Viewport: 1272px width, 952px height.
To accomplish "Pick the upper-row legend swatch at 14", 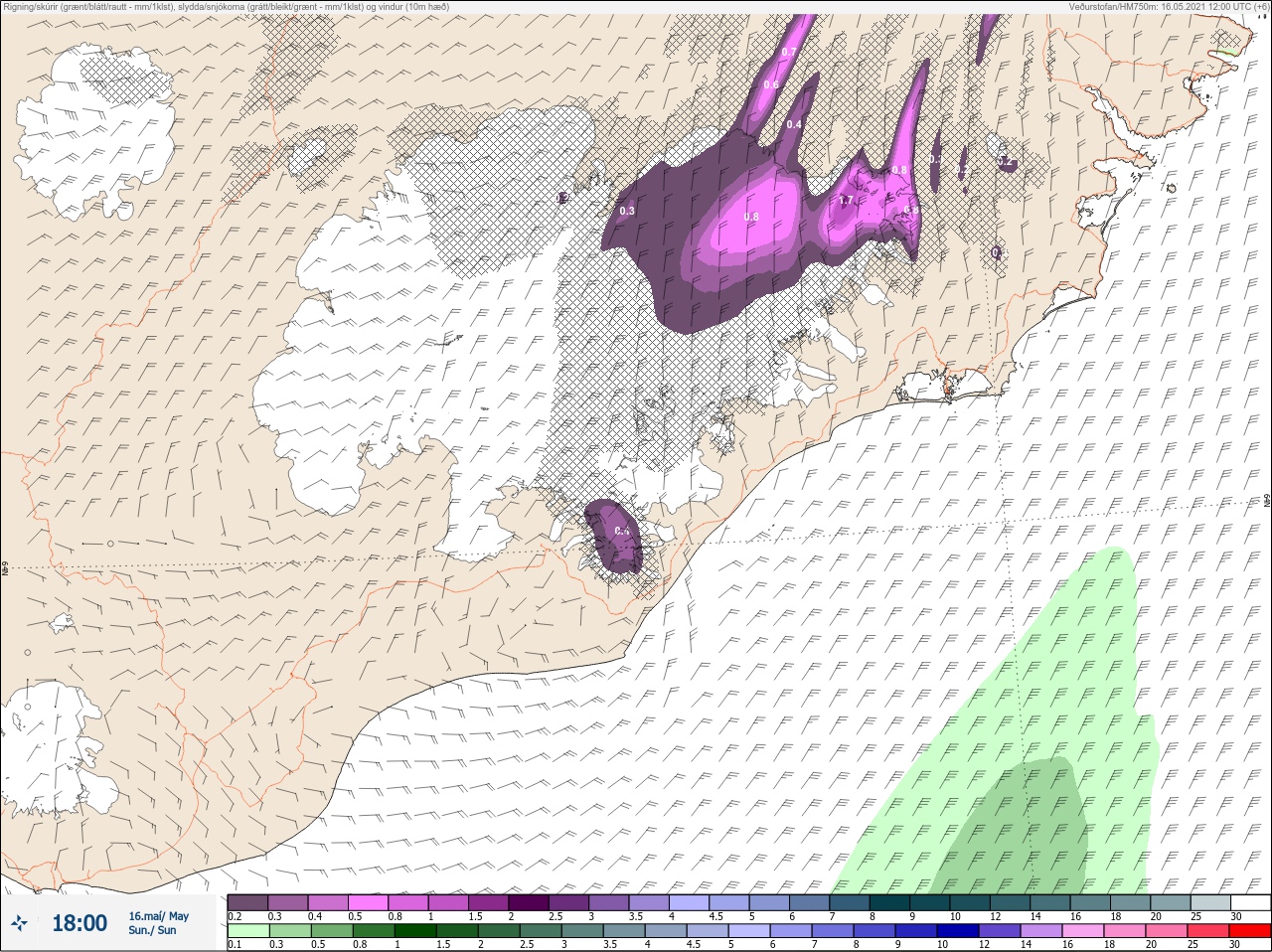I will click(x=1052, y=902).
